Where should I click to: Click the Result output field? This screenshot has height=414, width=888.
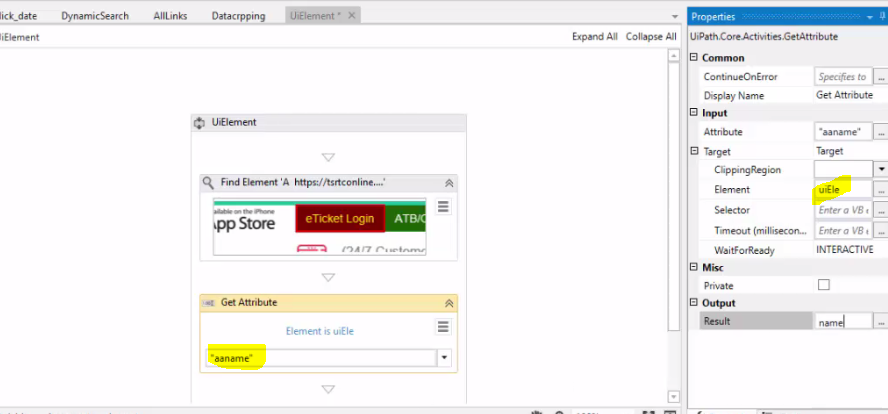click(x=843, y=322)
